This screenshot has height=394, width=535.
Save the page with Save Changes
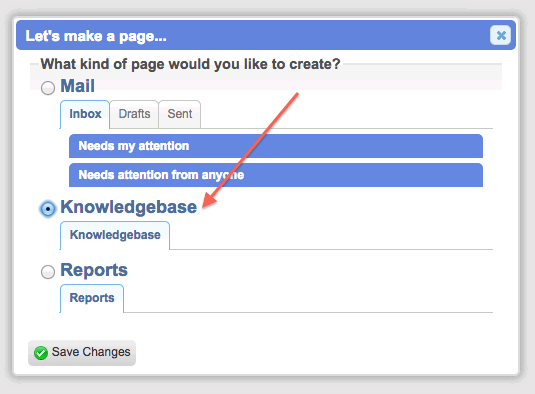click(82, 353)
